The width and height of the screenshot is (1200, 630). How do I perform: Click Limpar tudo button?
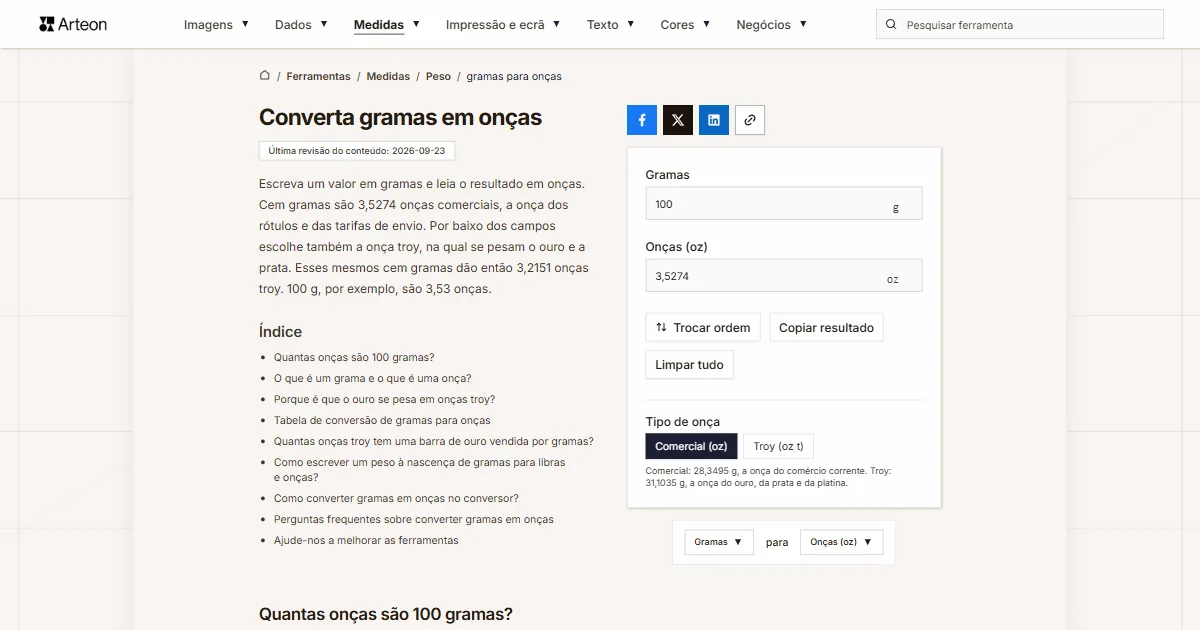[x=689, y=365]
